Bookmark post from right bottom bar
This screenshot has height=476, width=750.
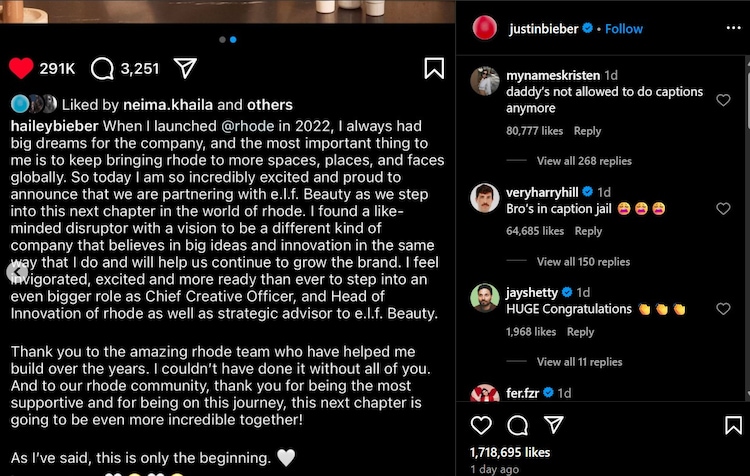(733, 425)
